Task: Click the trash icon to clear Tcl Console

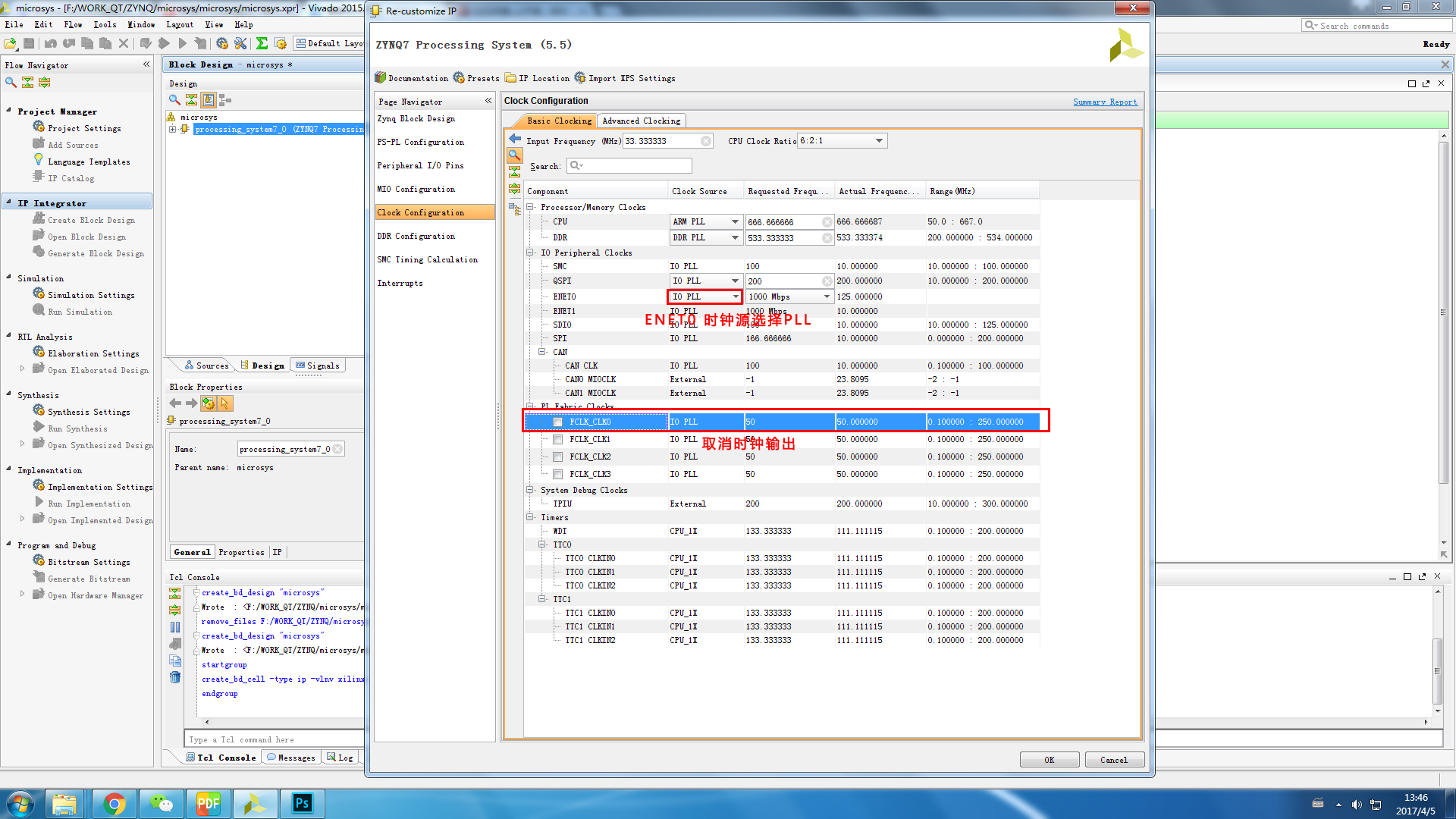Action: point(175,677)
